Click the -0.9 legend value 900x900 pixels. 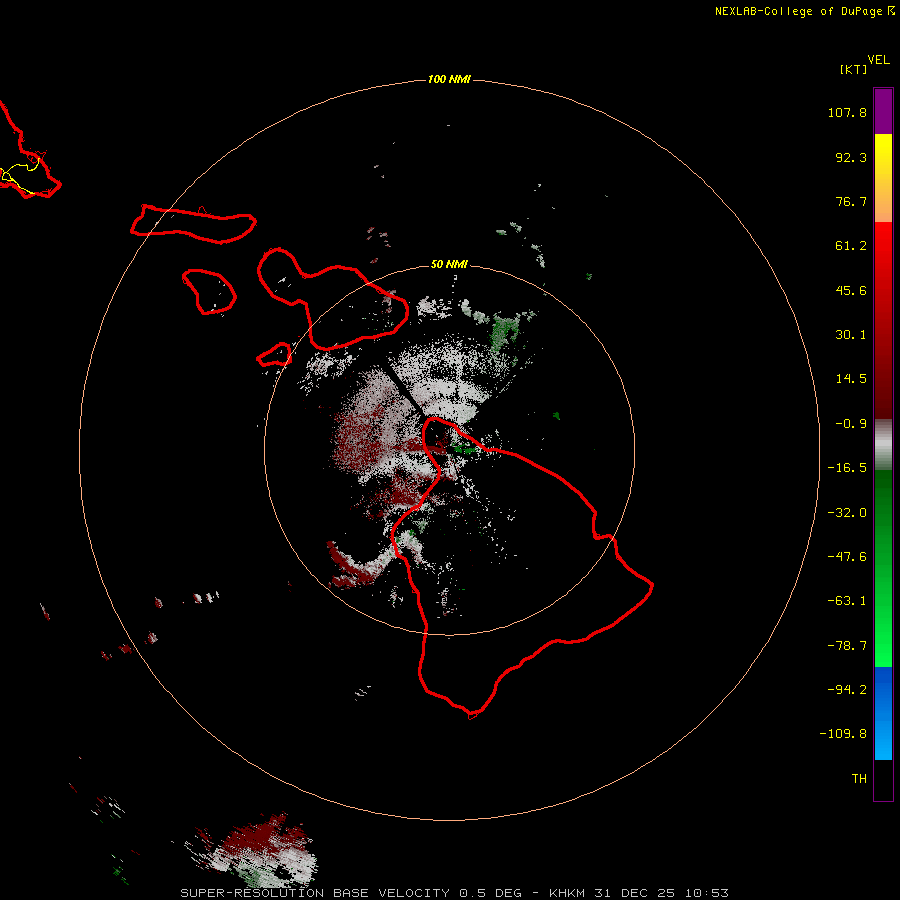pos(851,424)
